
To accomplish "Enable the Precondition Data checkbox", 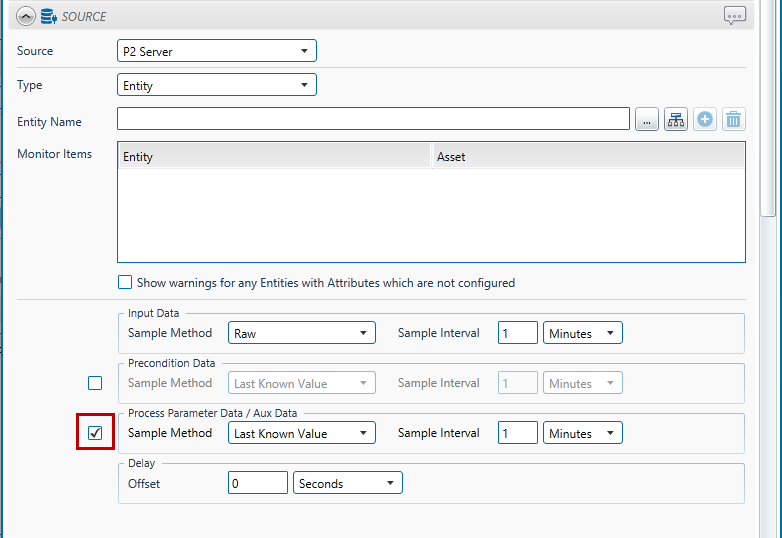I will pyautogui.click(x=95, y=383).
